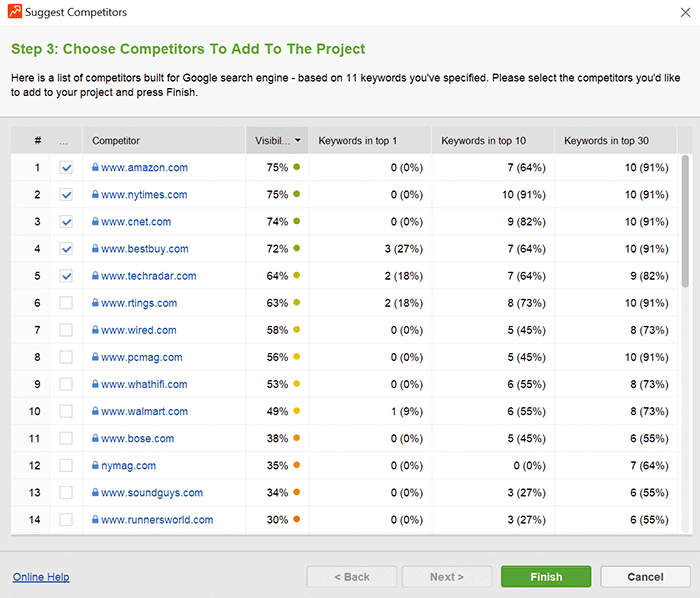
Task: Open the www.walmart.com competitor link
Action: [x=144, y=411]
